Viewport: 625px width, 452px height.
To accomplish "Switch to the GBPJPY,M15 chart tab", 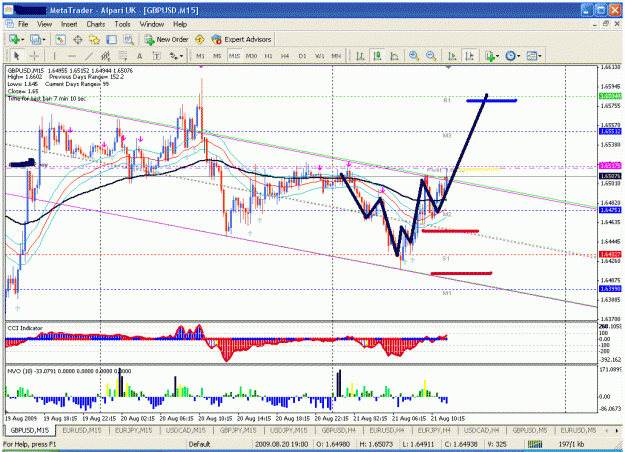I will click(238, 430).
